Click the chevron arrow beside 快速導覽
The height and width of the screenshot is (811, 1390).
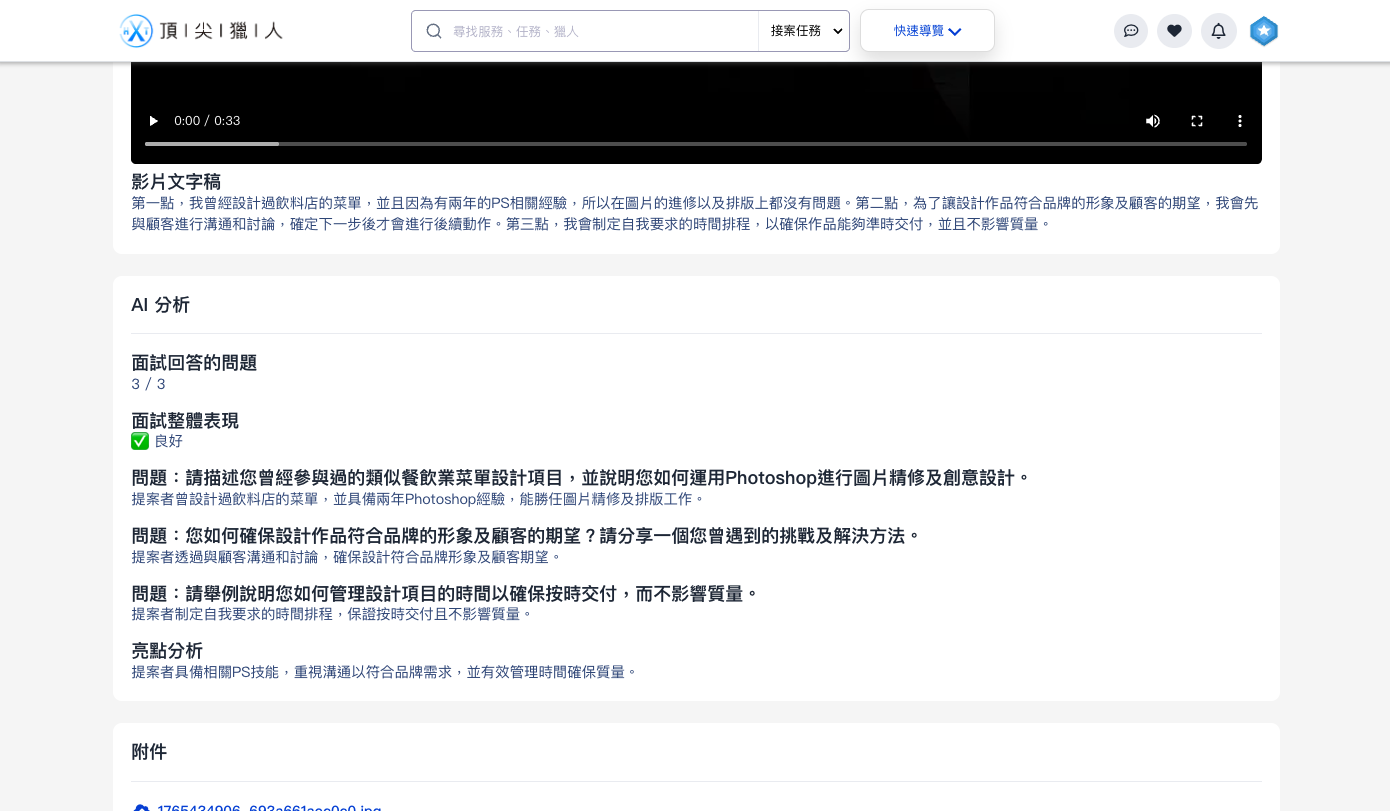click(x=955, y=32)
